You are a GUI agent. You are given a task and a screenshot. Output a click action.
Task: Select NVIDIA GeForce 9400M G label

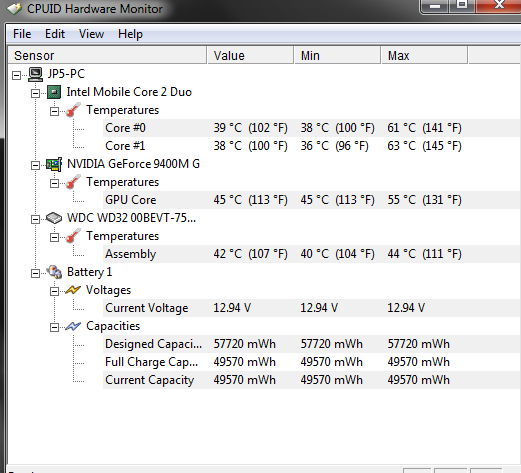pos(133,164)
